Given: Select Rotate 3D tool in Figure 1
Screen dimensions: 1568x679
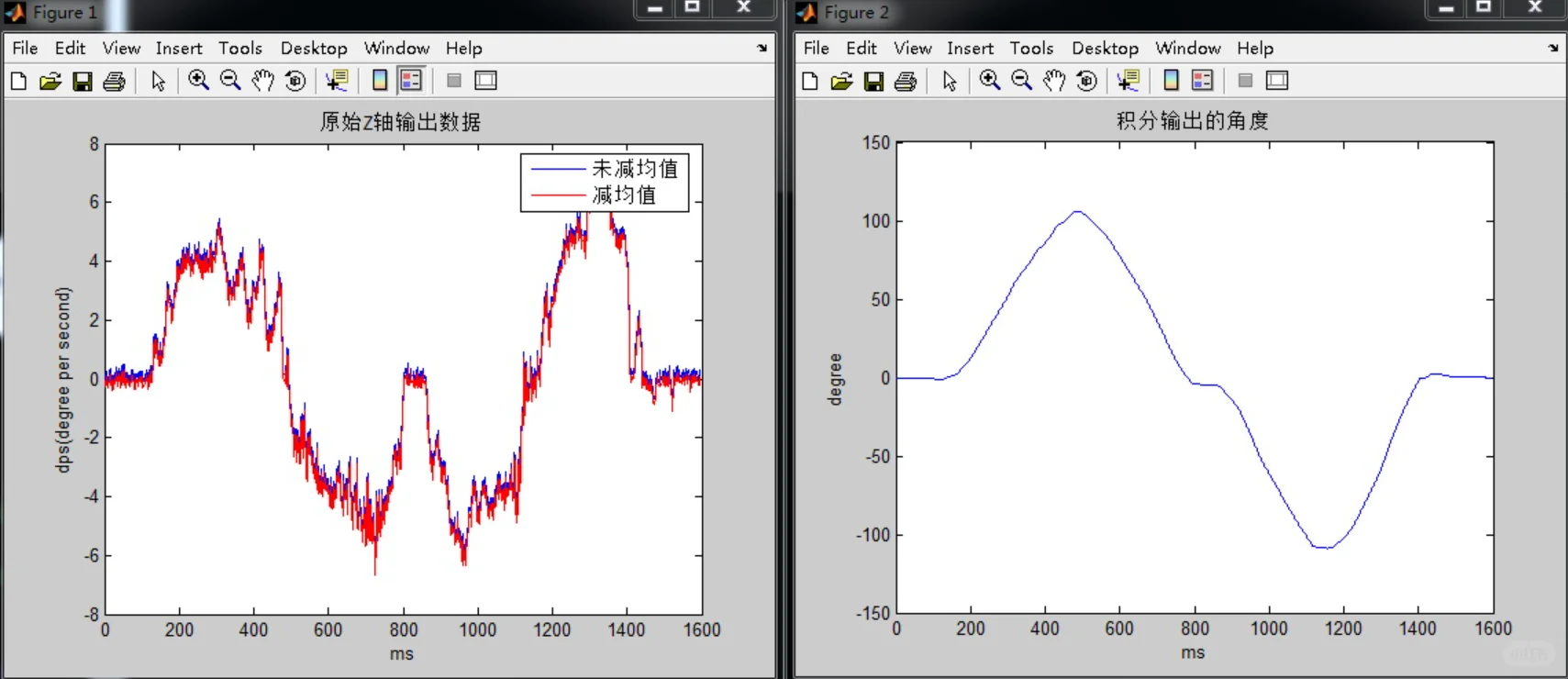Looking at the screenshot, I should [295, 81].
